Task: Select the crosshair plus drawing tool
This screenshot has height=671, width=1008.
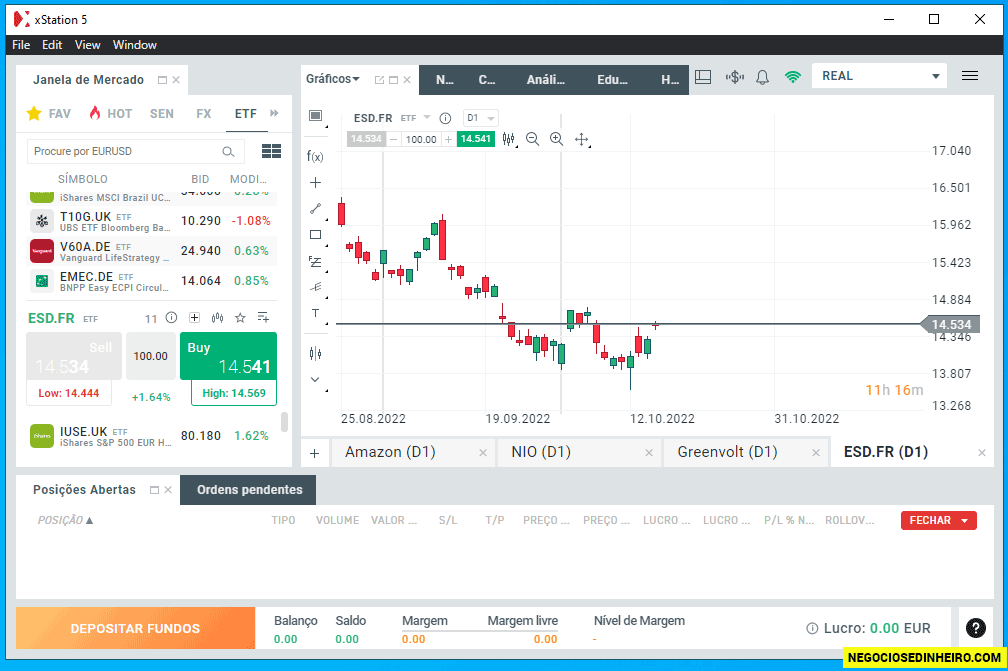Action: pos(315,183)
